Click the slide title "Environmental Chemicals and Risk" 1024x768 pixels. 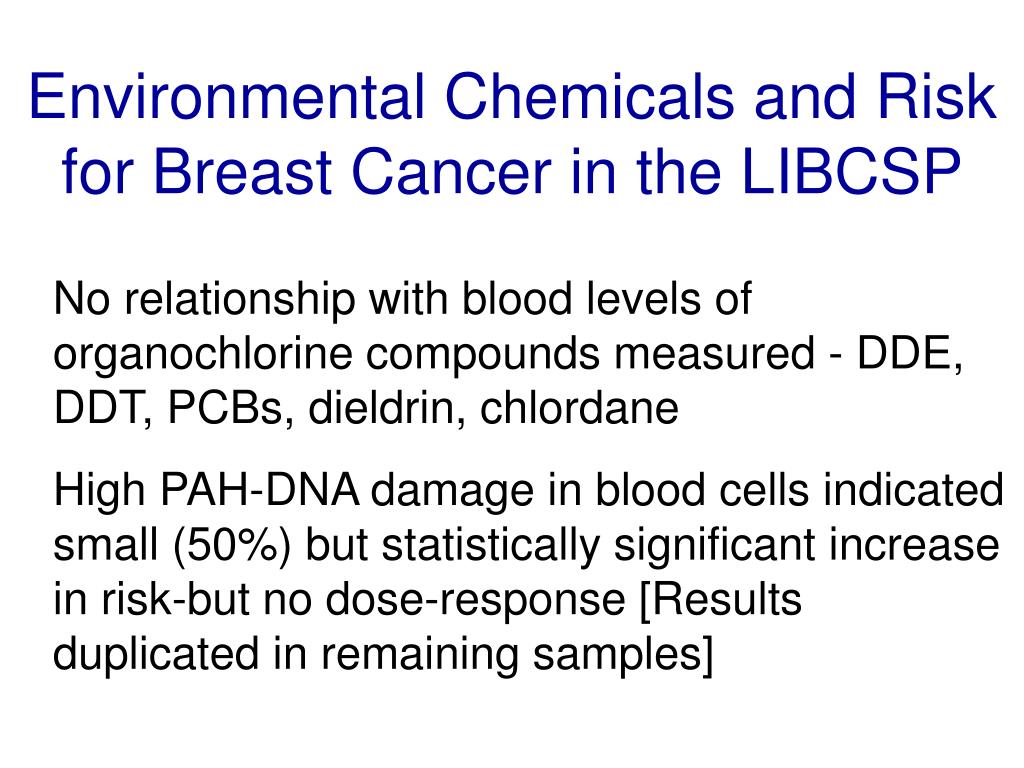click(513, 97)
